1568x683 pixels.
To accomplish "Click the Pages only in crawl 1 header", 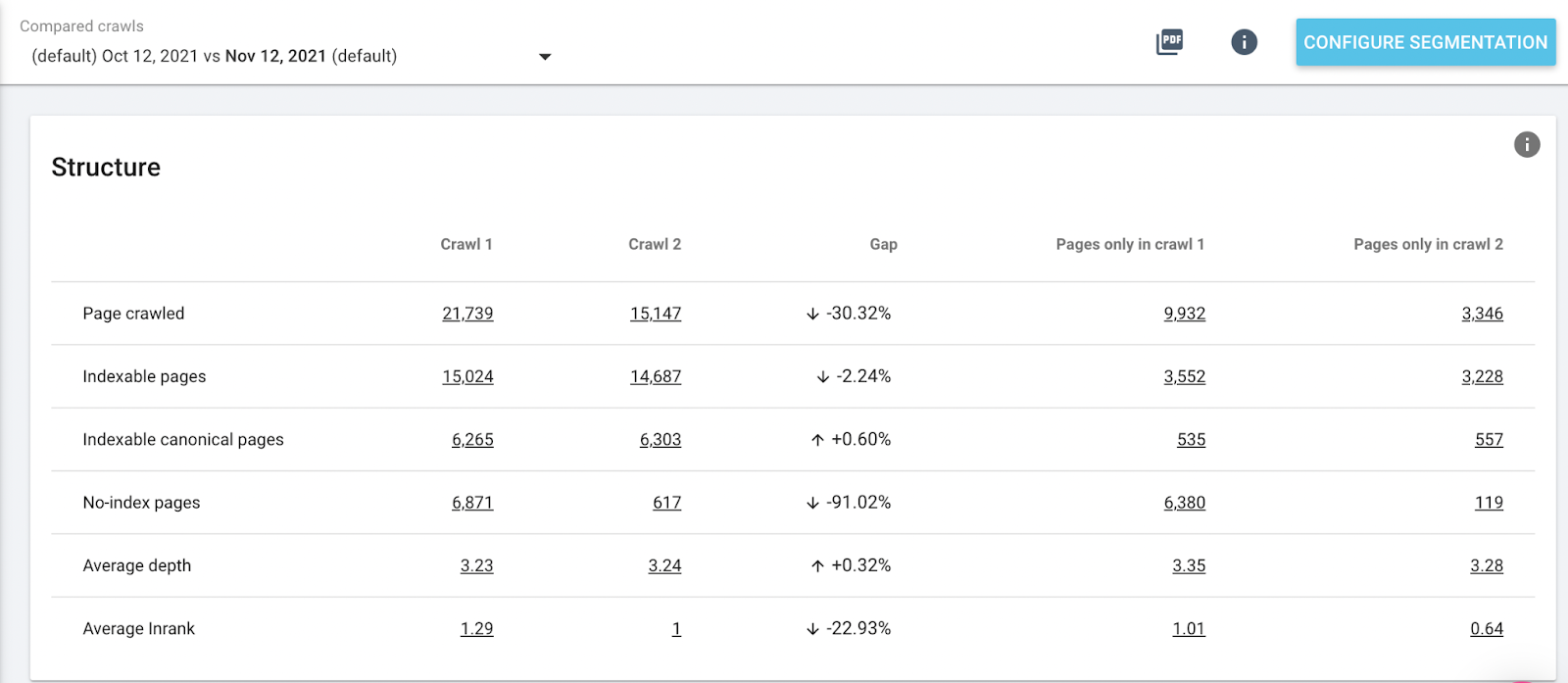I will 1130,244.
